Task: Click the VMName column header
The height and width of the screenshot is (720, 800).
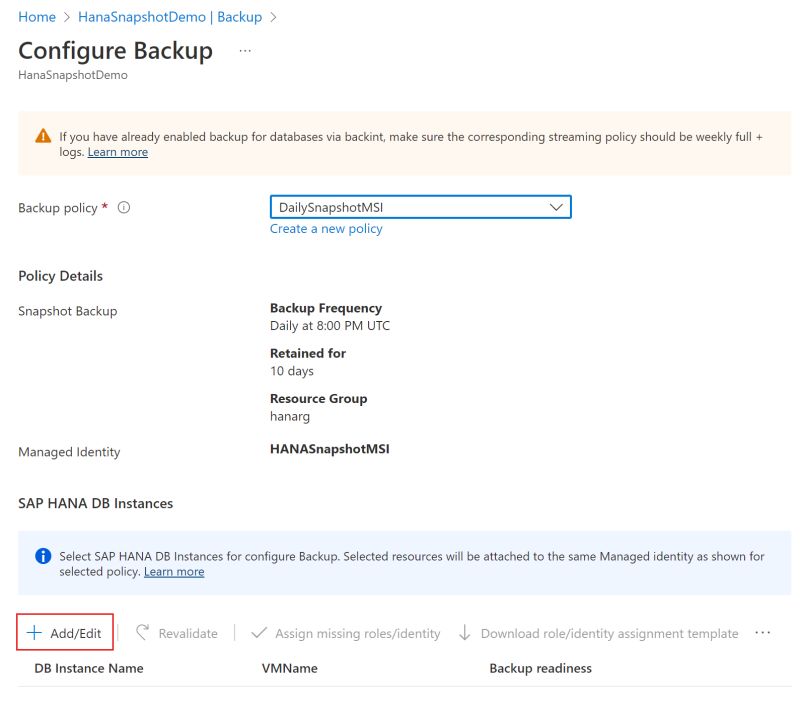Action: click(290, 668)
